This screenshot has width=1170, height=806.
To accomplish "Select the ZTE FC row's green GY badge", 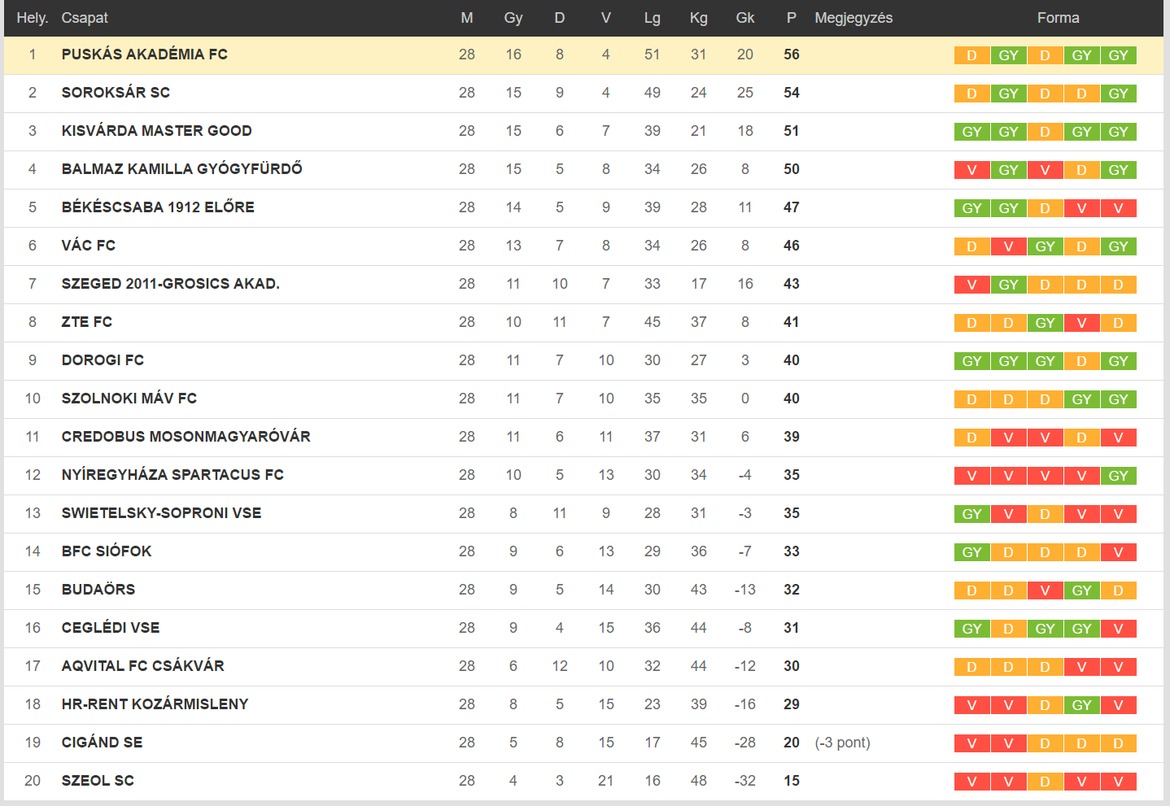I will click(1045, 323).
